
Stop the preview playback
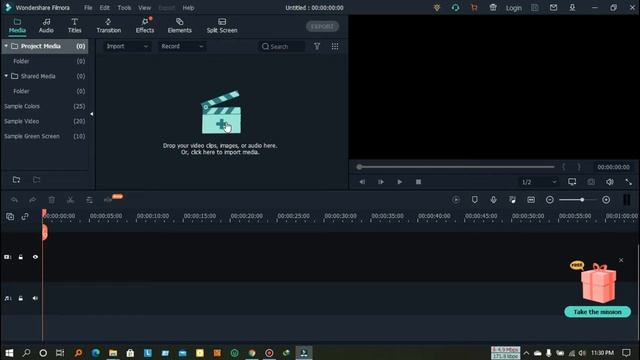pos(418,182)
